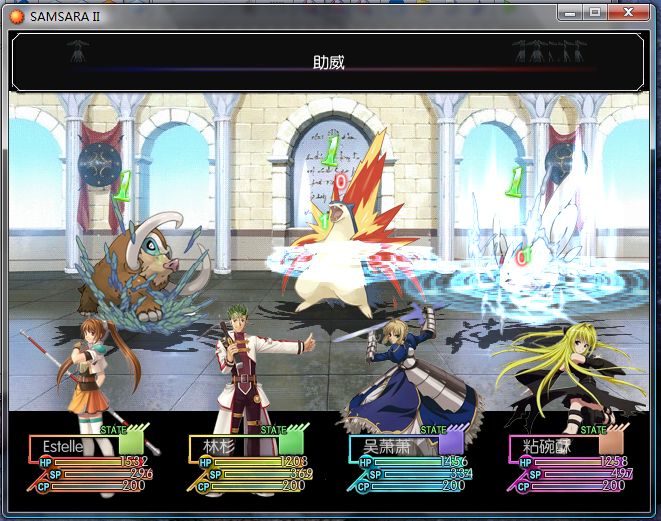Click 粘碗酥's HP icon

click(525, 463)
